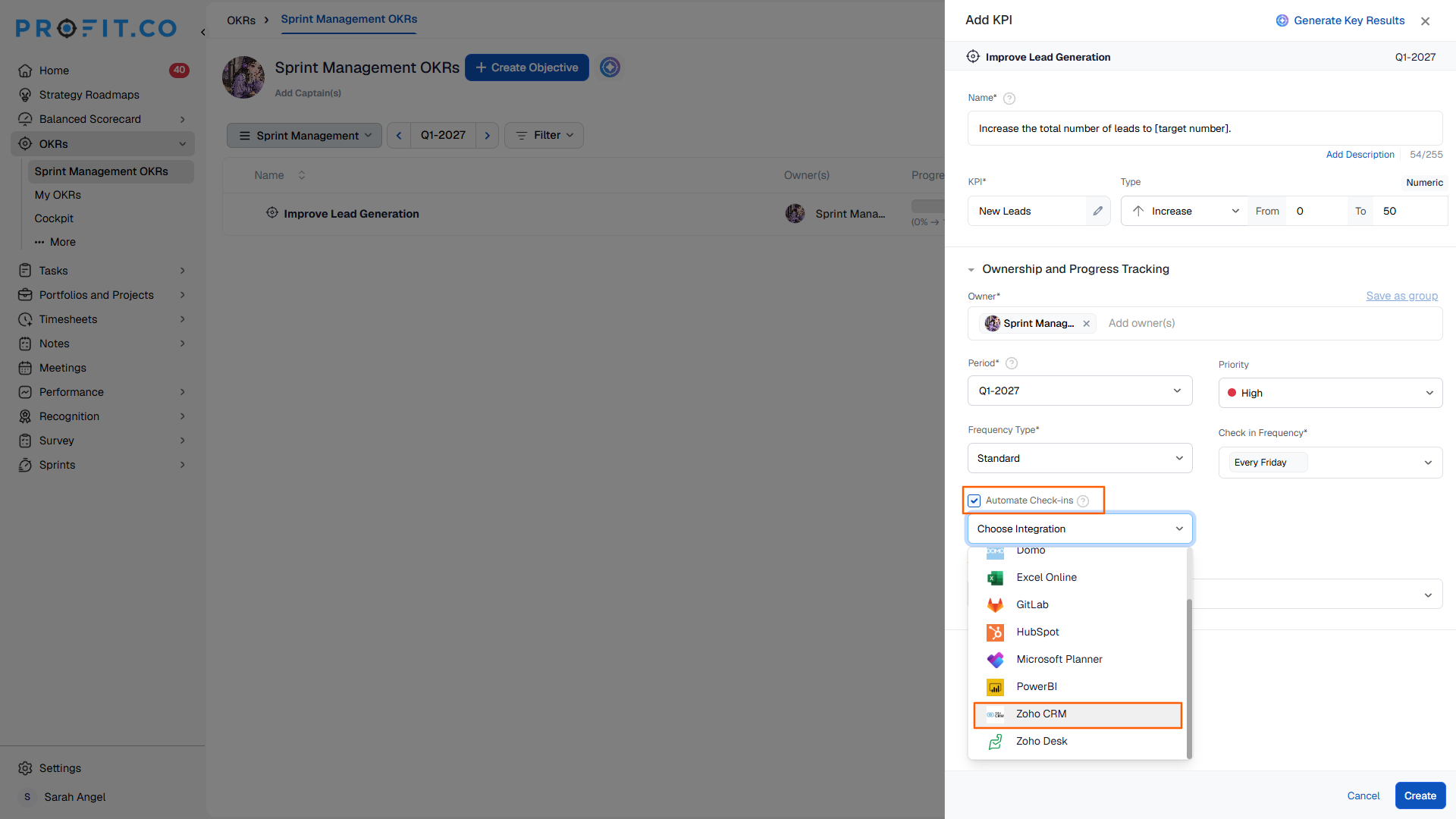Click the Recognition badge icon
This screenshot has height=819, width=1456.
[25, 416]
